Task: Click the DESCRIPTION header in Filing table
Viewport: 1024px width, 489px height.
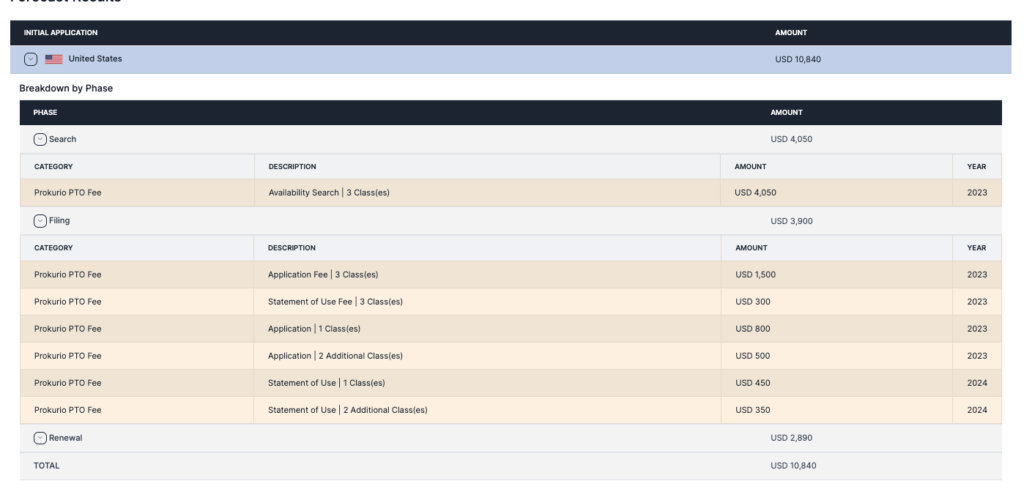Action: pos(292,248)
